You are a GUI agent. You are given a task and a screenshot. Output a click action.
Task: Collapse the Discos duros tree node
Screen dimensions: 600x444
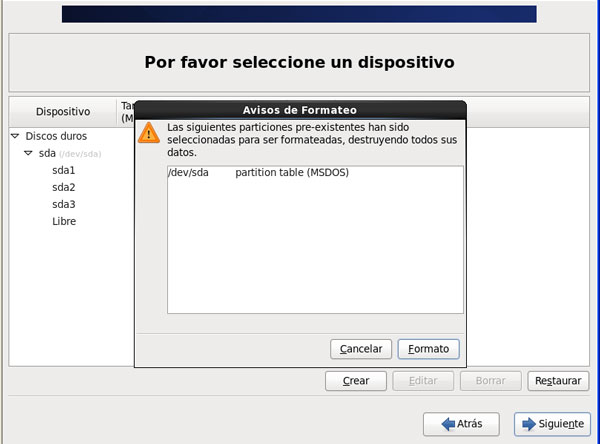click(15, 136)
